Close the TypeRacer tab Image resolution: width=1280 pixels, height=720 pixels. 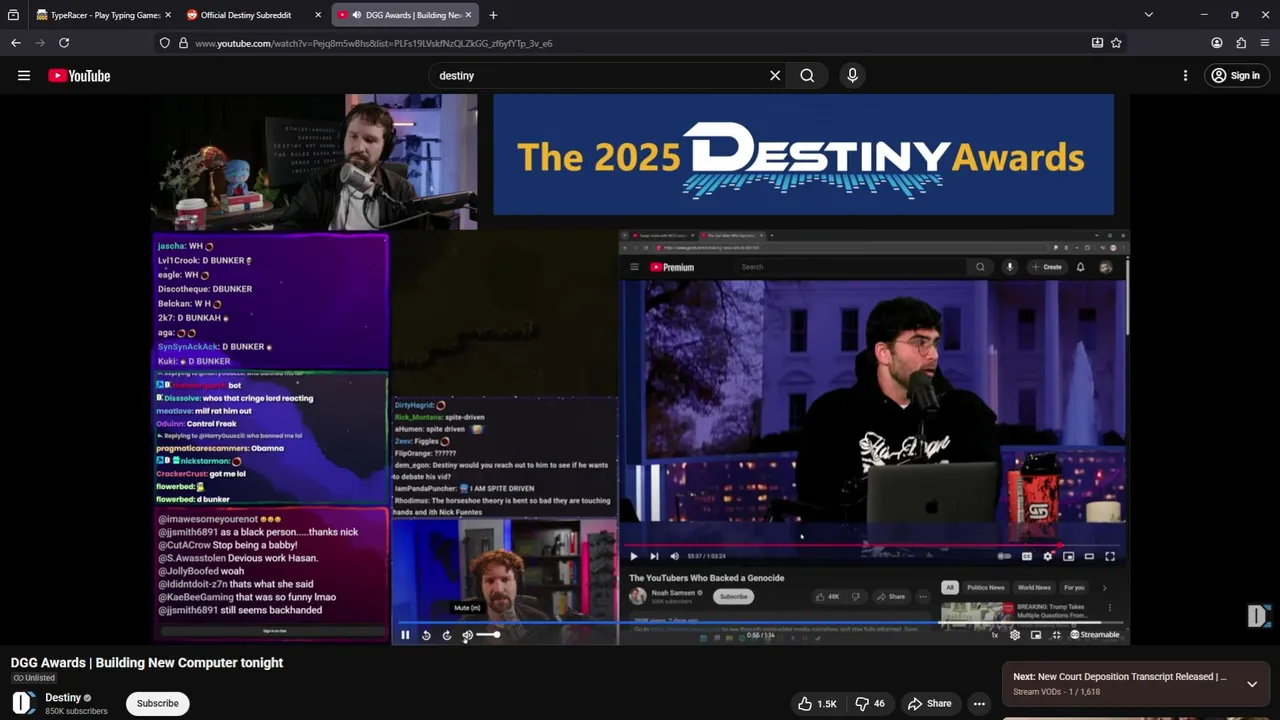tap(168, 15)
